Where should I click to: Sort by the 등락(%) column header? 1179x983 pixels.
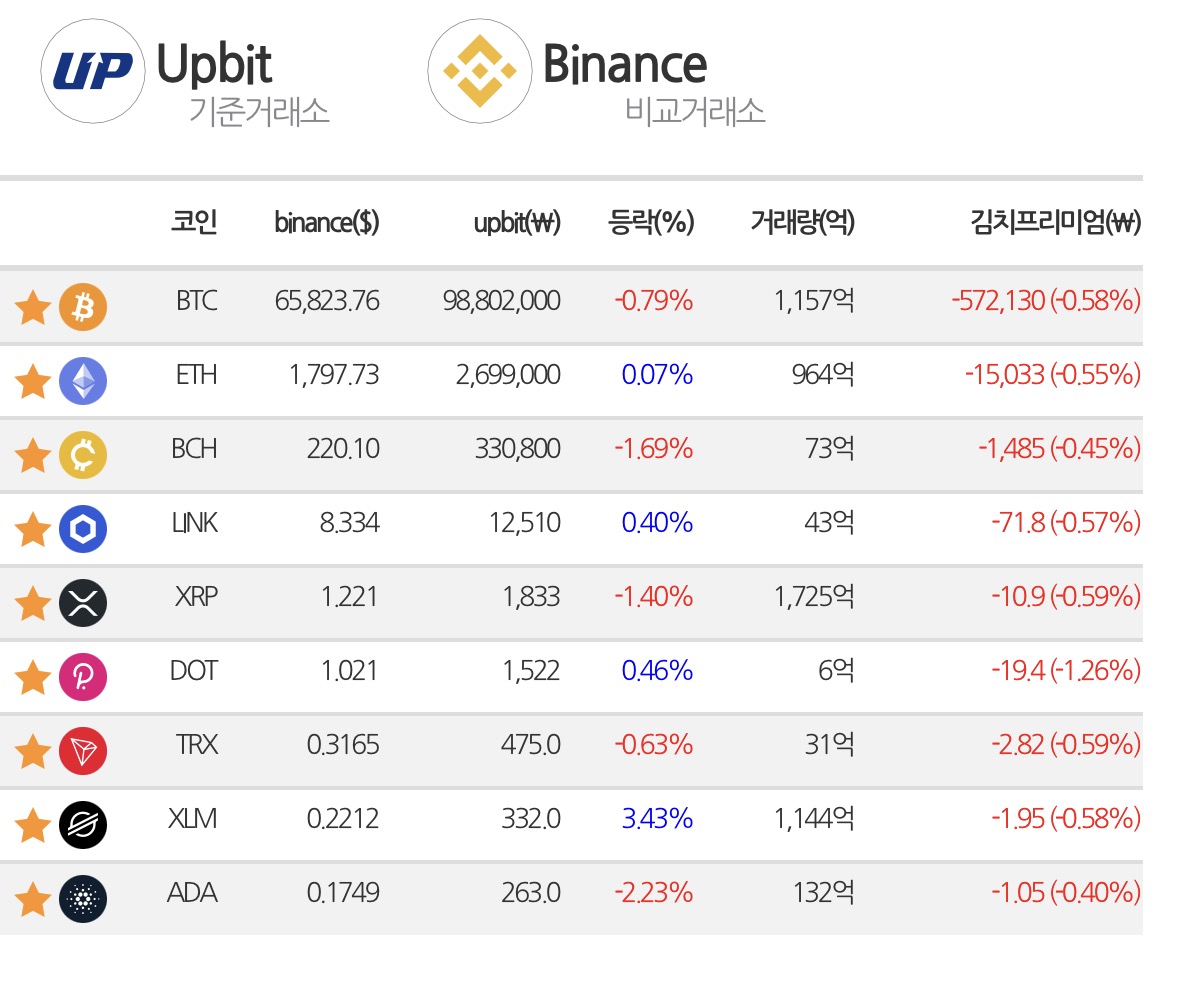[x=650, y=222]
